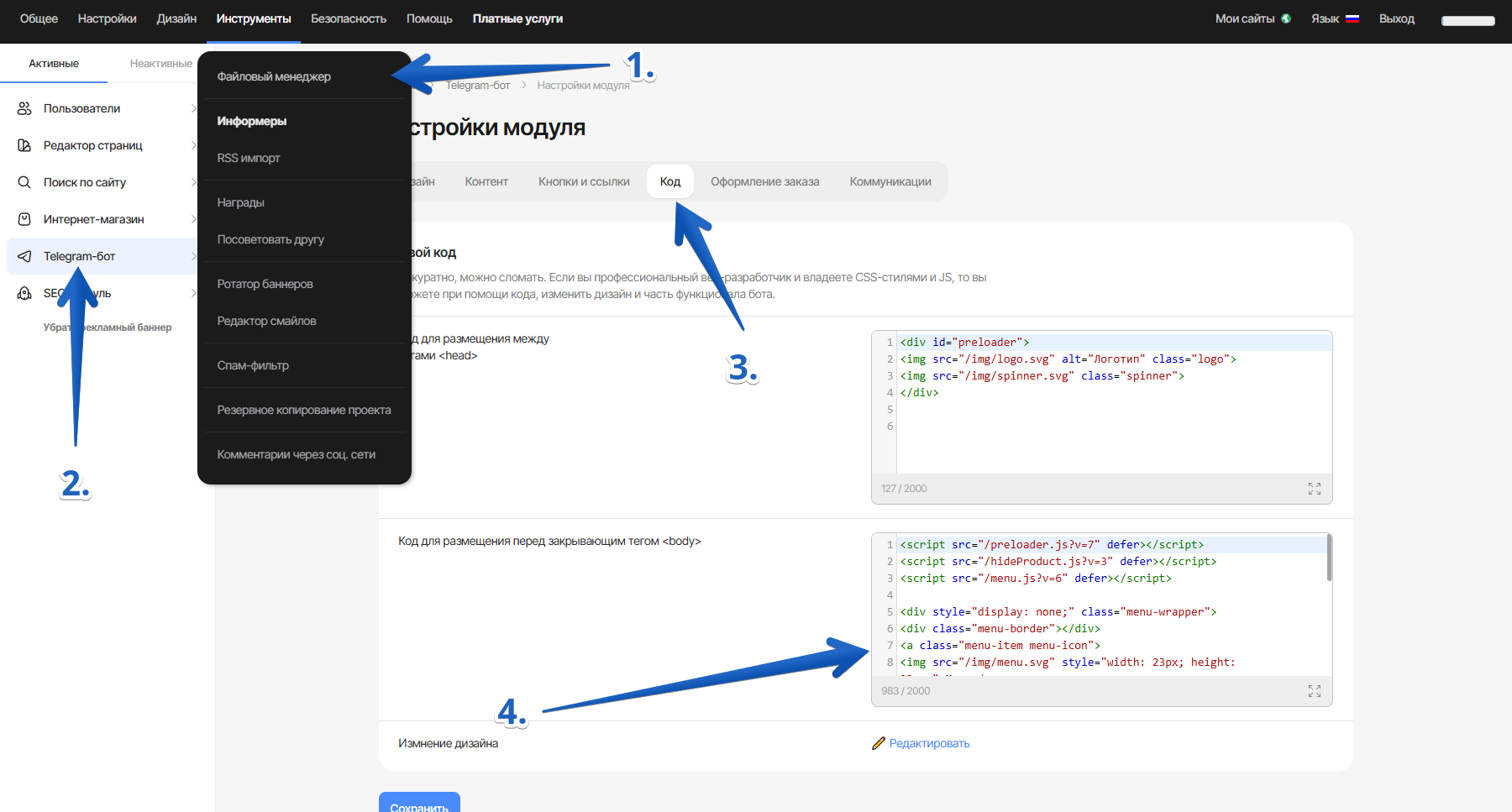Open the Помощь menu
The width and height of the screenshot is (1512, 812).
pyautogui.click(x=429, y=18)
